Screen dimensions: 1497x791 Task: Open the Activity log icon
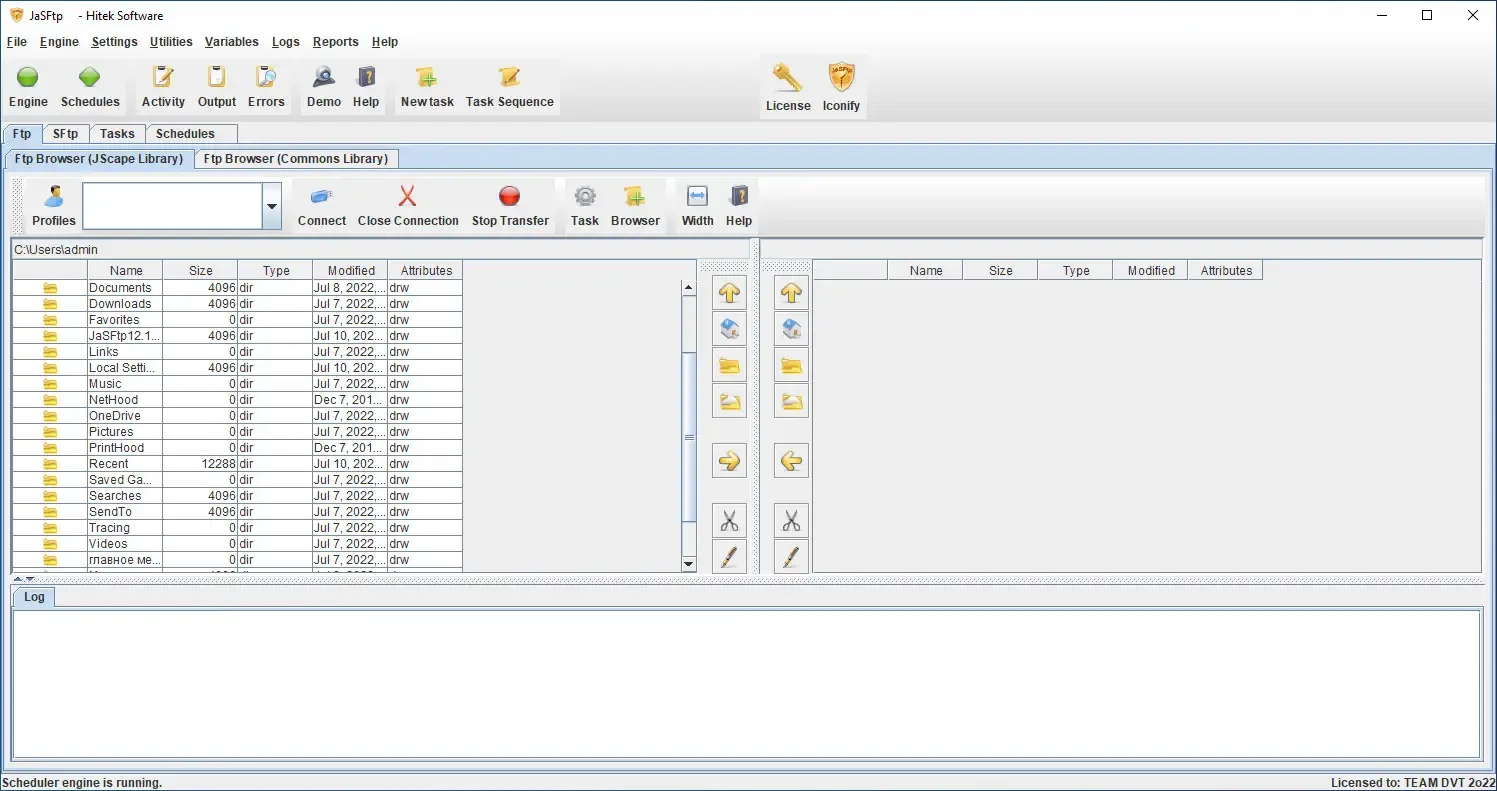pyautogui.click(x=163, y=77)
